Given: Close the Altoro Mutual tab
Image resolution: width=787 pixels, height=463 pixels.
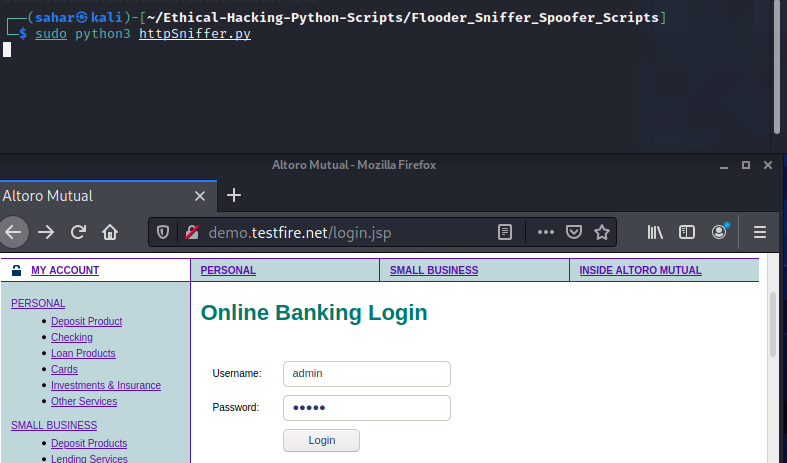Looking at the screenshot, I should [x=200, y=196].
